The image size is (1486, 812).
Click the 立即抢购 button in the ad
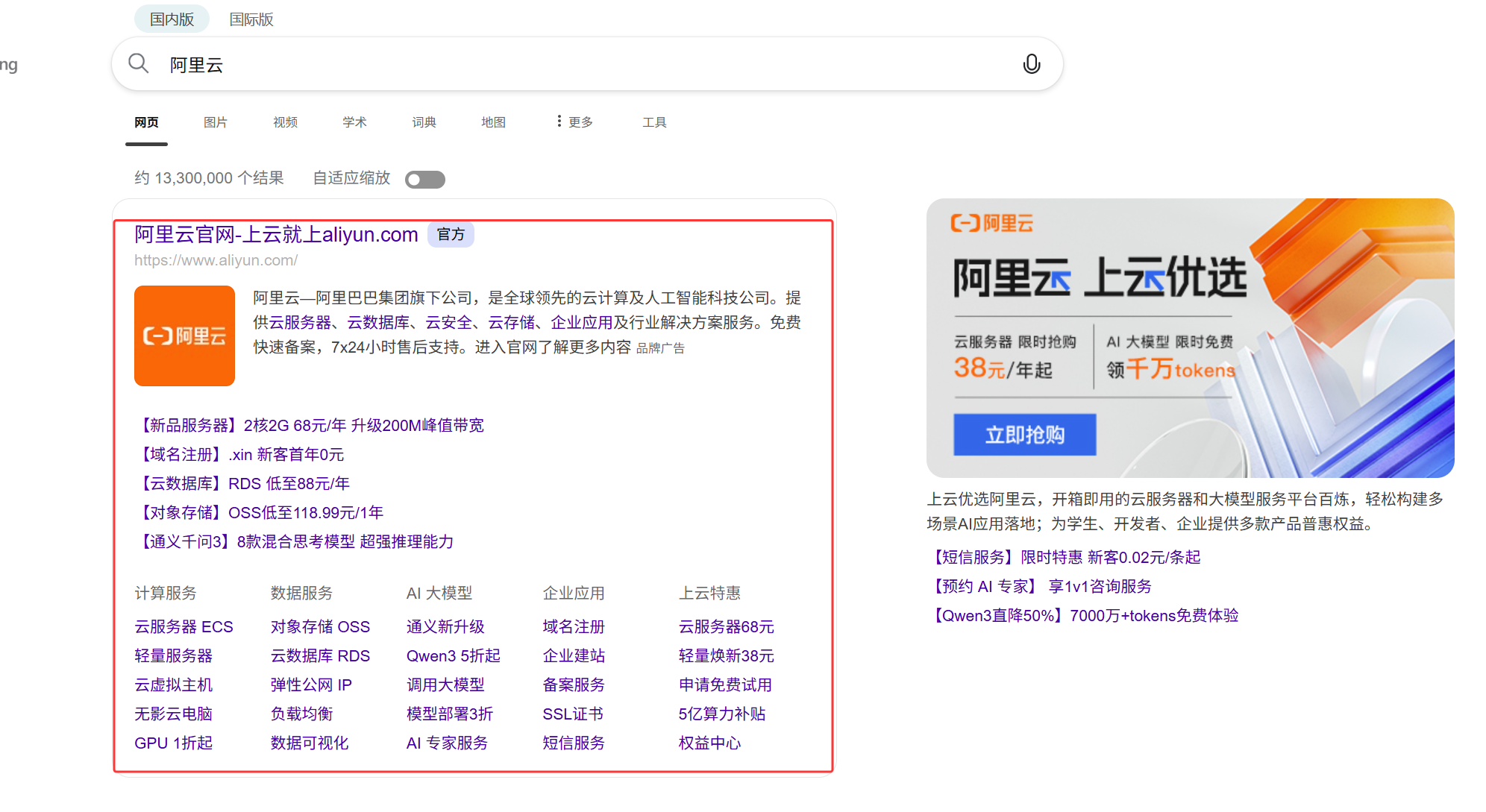pos(1024,435)
